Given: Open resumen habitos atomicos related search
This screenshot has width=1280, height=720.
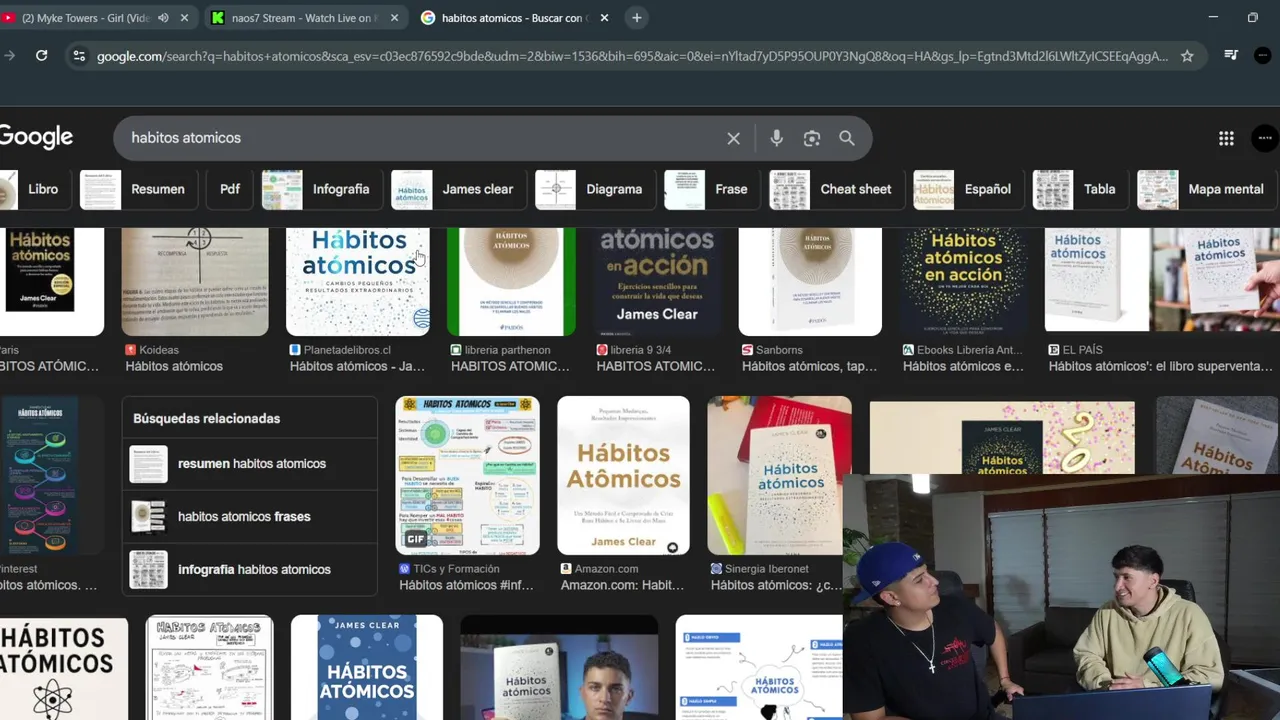Looking at the screenshot, I should [250, 464].
